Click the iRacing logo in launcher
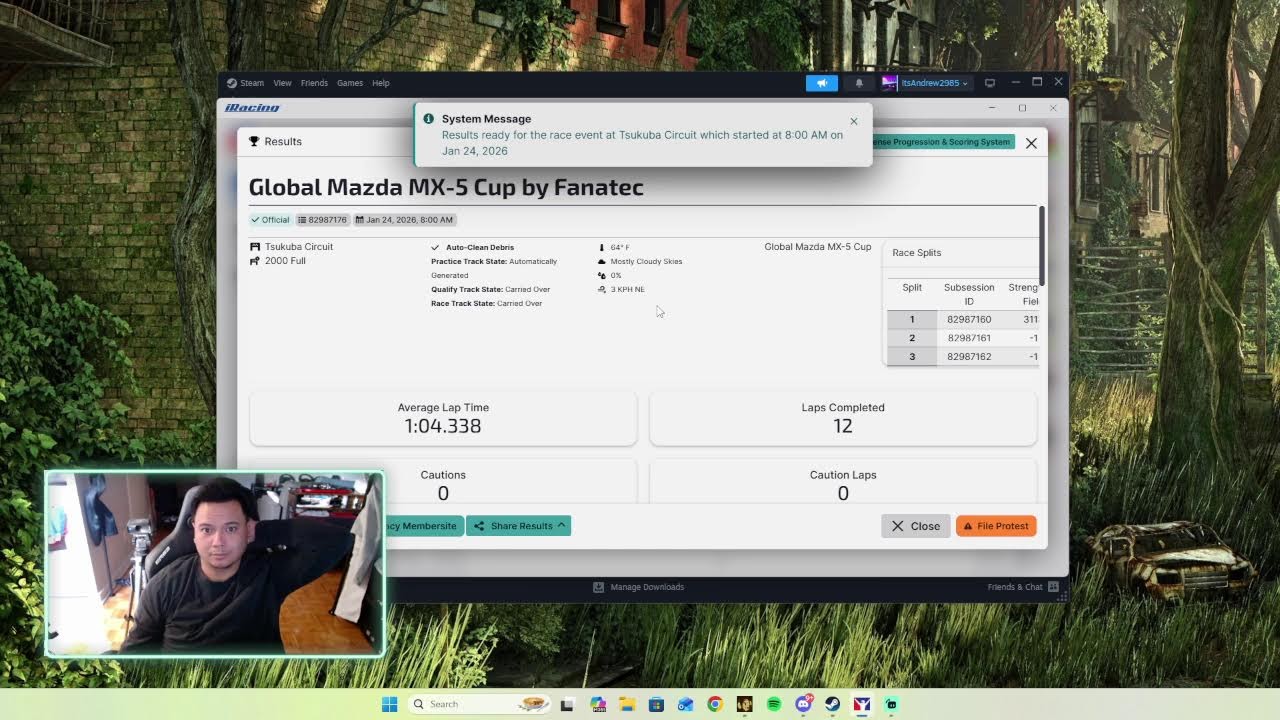Image resolution: width=1280 pixels, height=720 pixels. coord(252,108)
